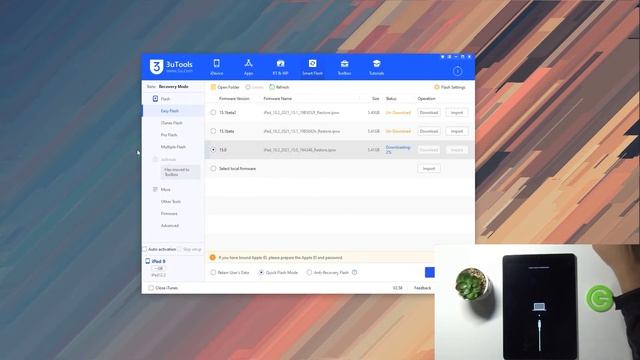
Task: Import firmware in 15.1beta2 row
Action: coord(457,112)
